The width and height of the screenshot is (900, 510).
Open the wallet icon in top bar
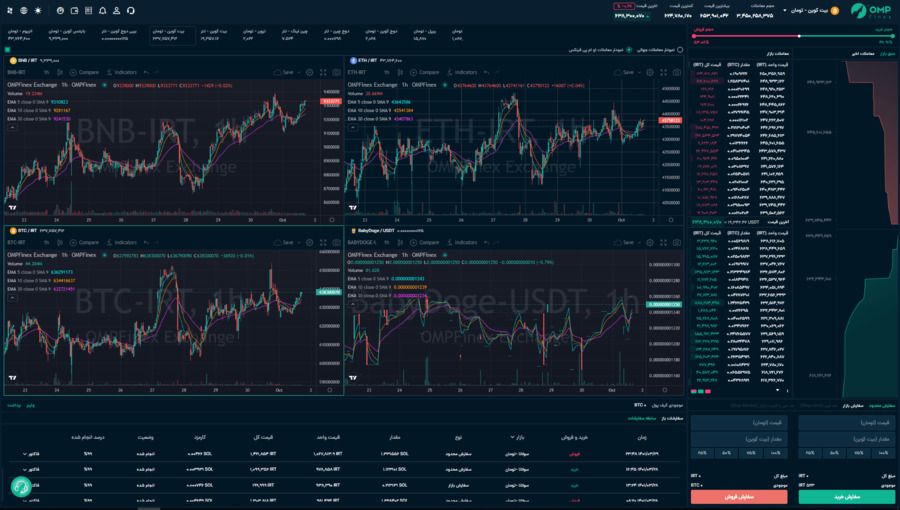tap(74, 10)
